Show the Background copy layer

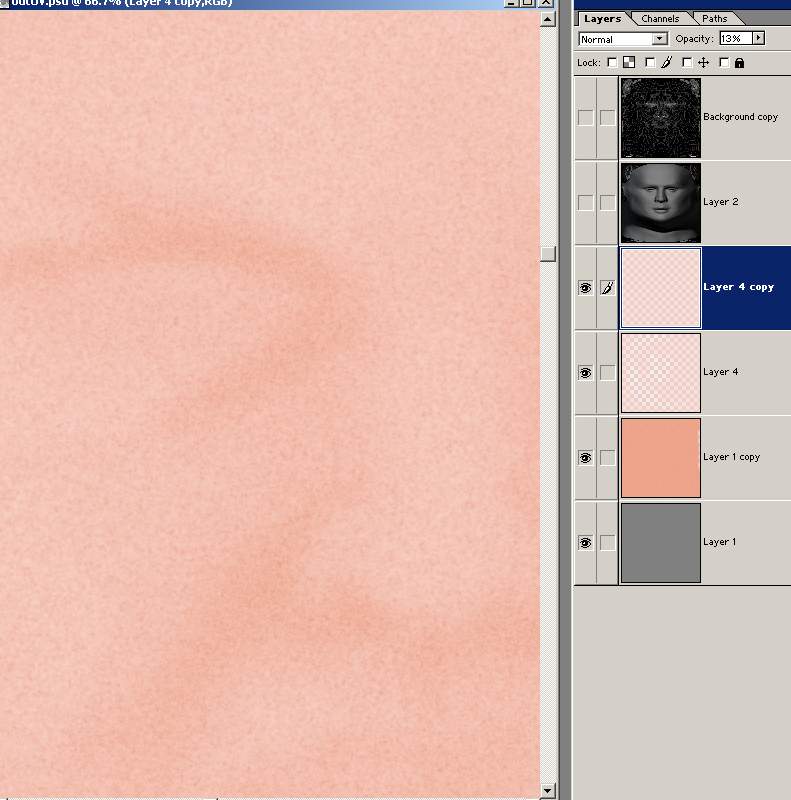click(x=586, y=118)
